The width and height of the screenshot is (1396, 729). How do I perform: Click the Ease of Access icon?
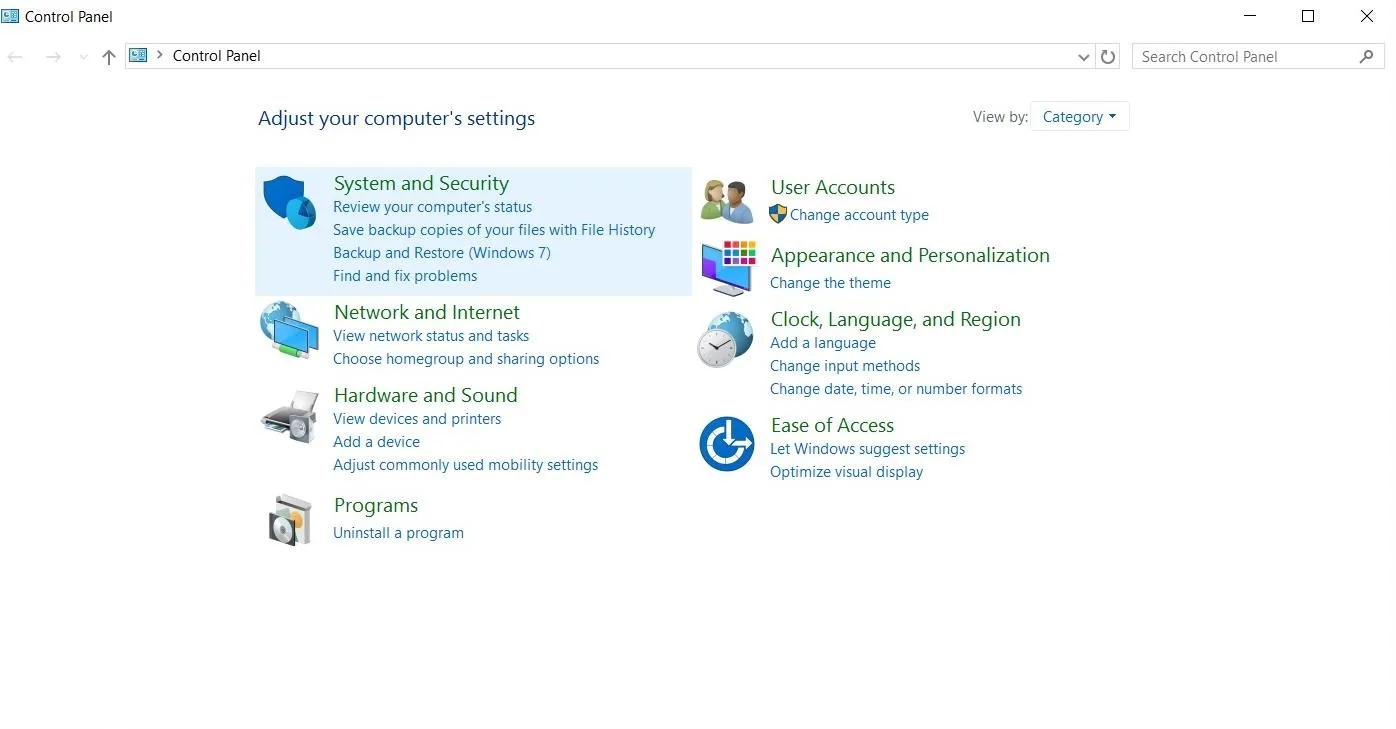click(727, 445)
